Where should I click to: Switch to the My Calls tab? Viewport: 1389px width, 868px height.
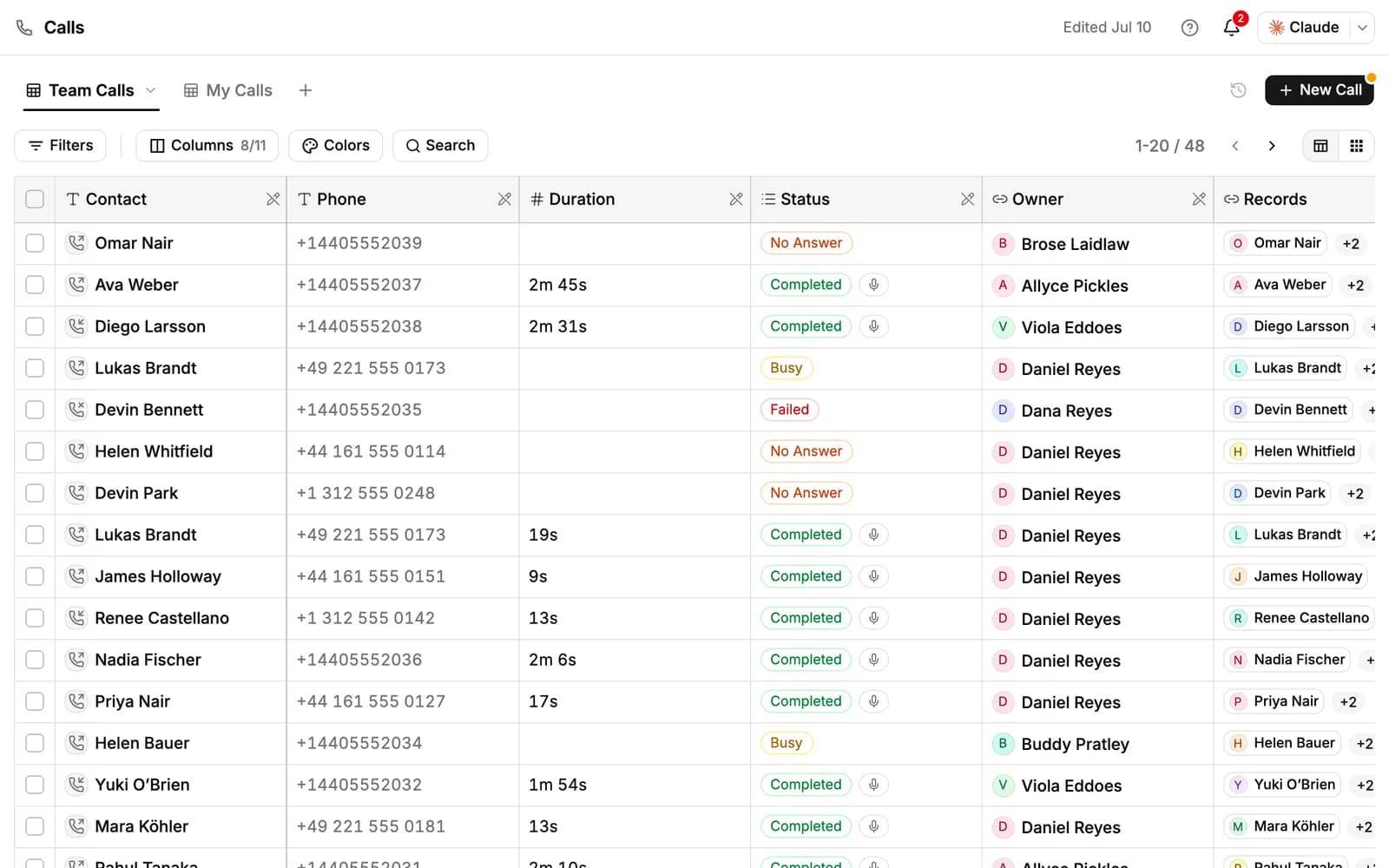(x=228, y=90)
